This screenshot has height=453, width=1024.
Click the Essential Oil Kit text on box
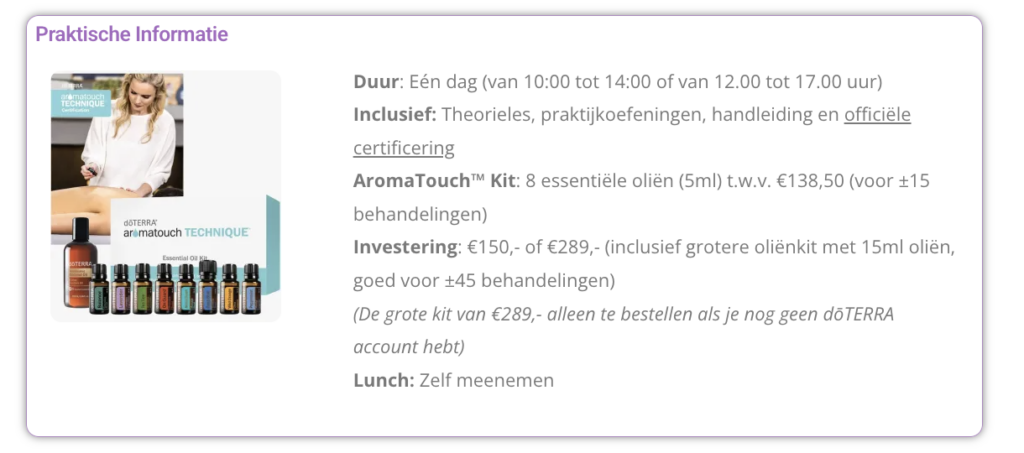[x=184, y=256]
